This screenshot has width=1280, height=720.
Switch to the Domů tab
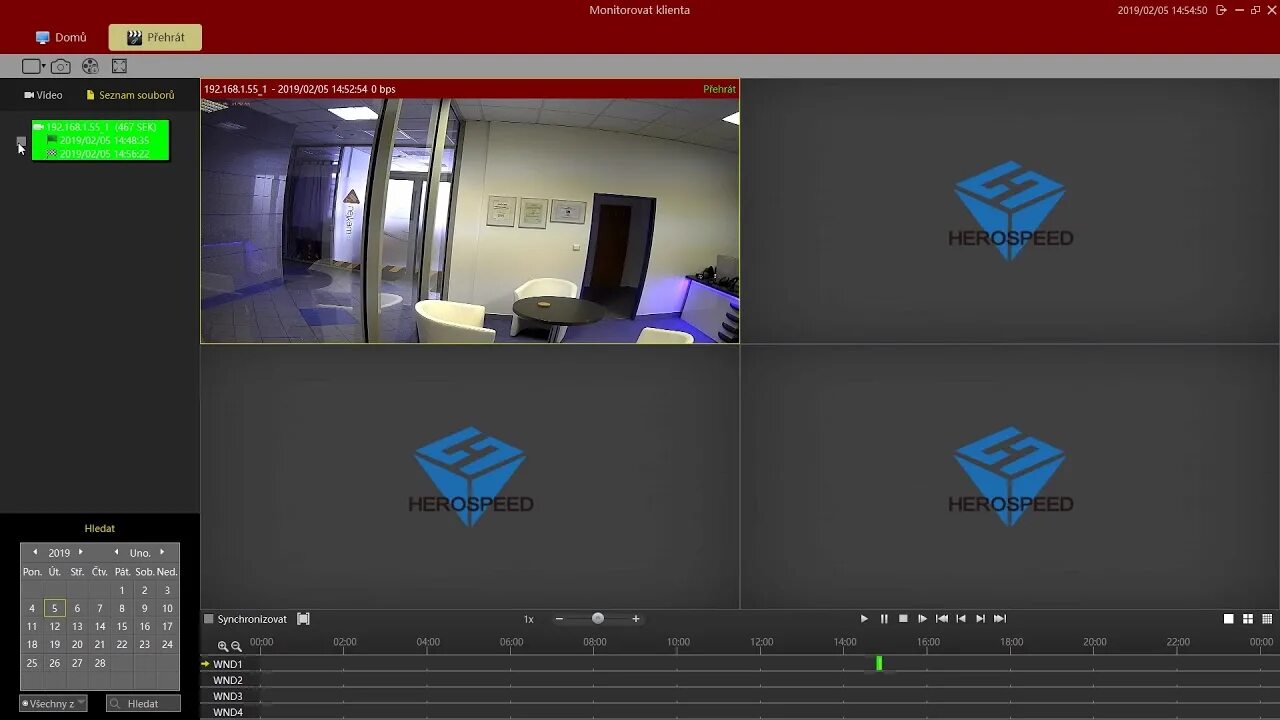[x=61, y=37]
